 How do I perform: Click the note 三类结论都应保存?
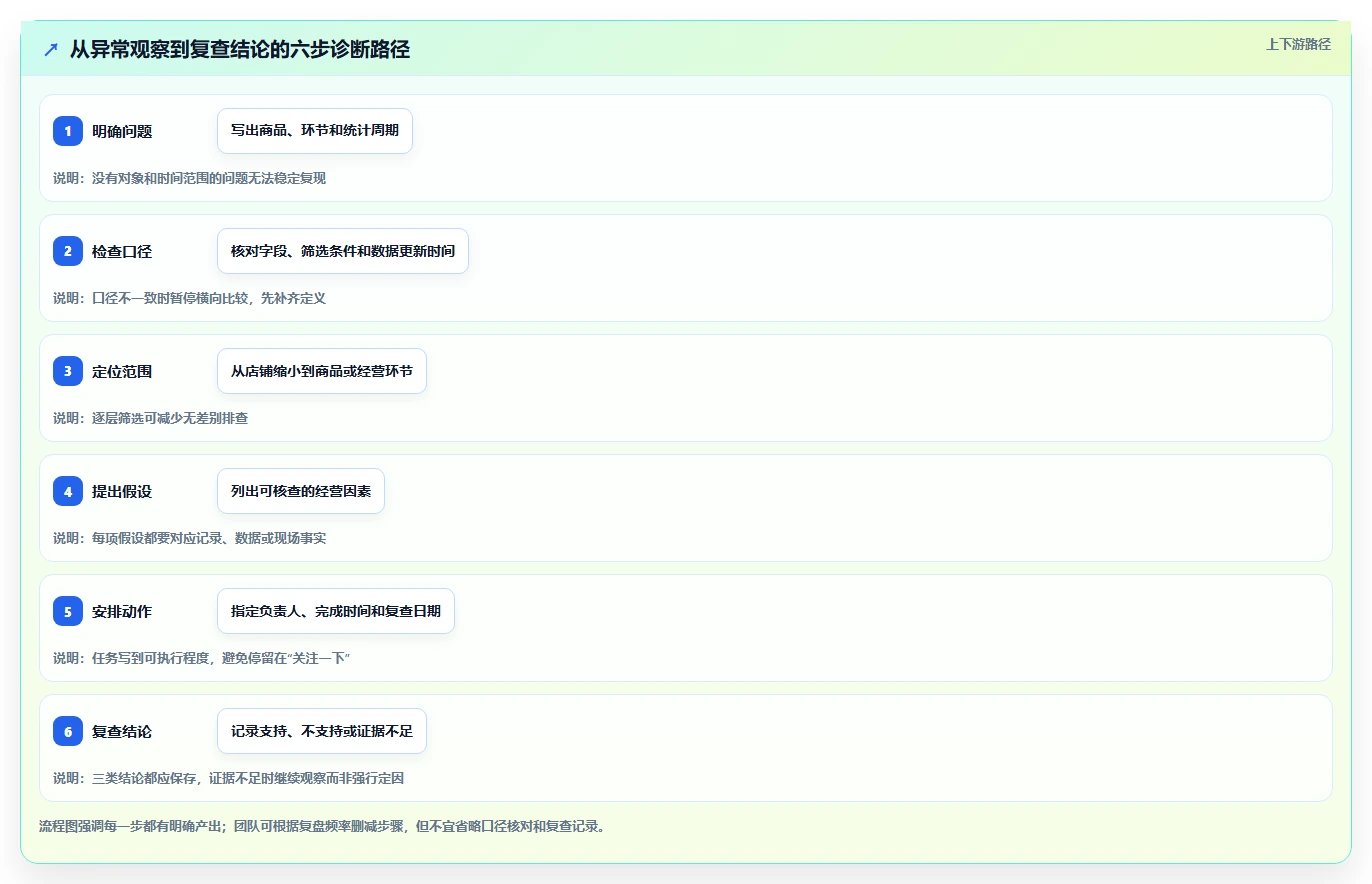(144, 778)
